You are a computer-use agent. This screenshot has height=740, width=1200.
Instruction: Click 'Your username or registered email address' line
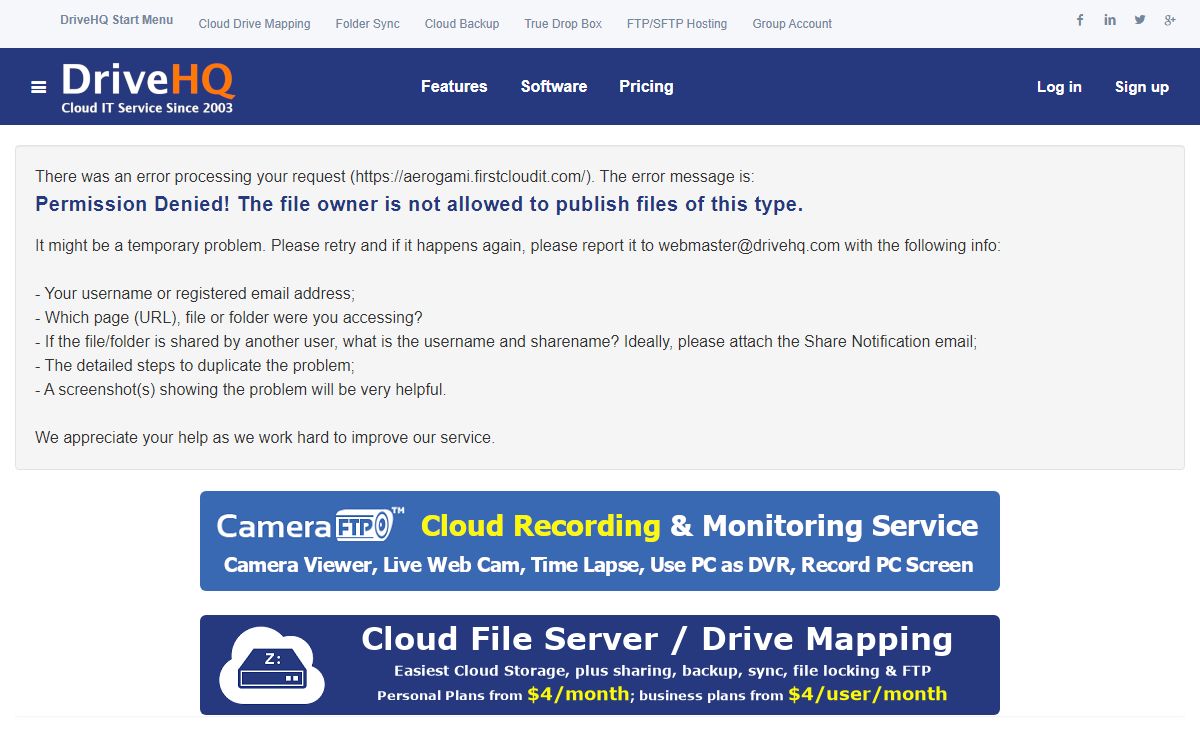point(195,294)
